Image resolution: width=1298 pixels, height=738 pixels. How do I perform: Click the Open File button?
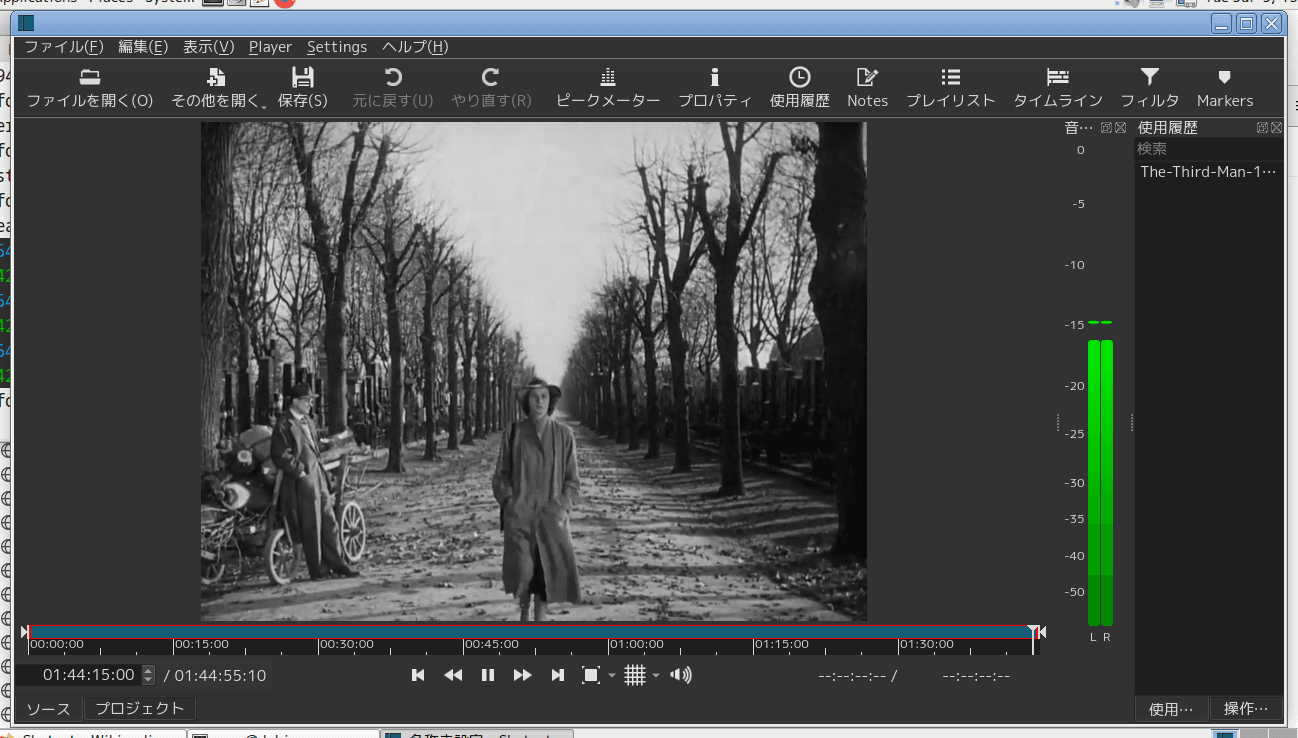(x=90, y=87)
